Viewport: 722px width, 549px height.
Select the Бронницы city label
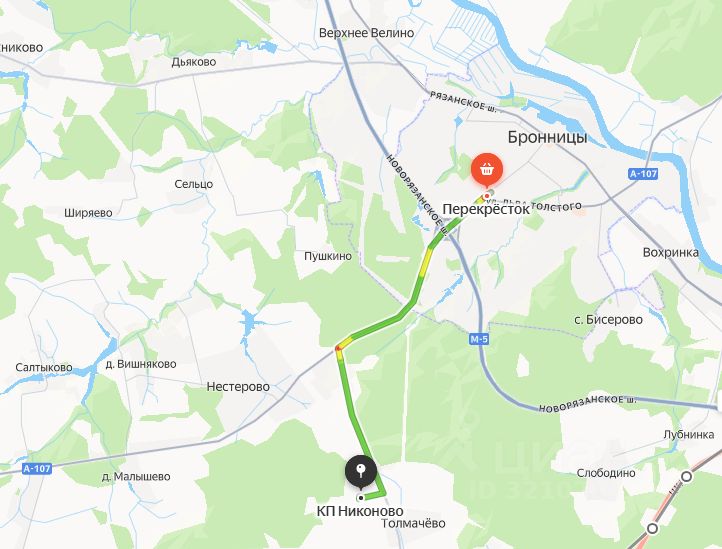pos(547,137)
